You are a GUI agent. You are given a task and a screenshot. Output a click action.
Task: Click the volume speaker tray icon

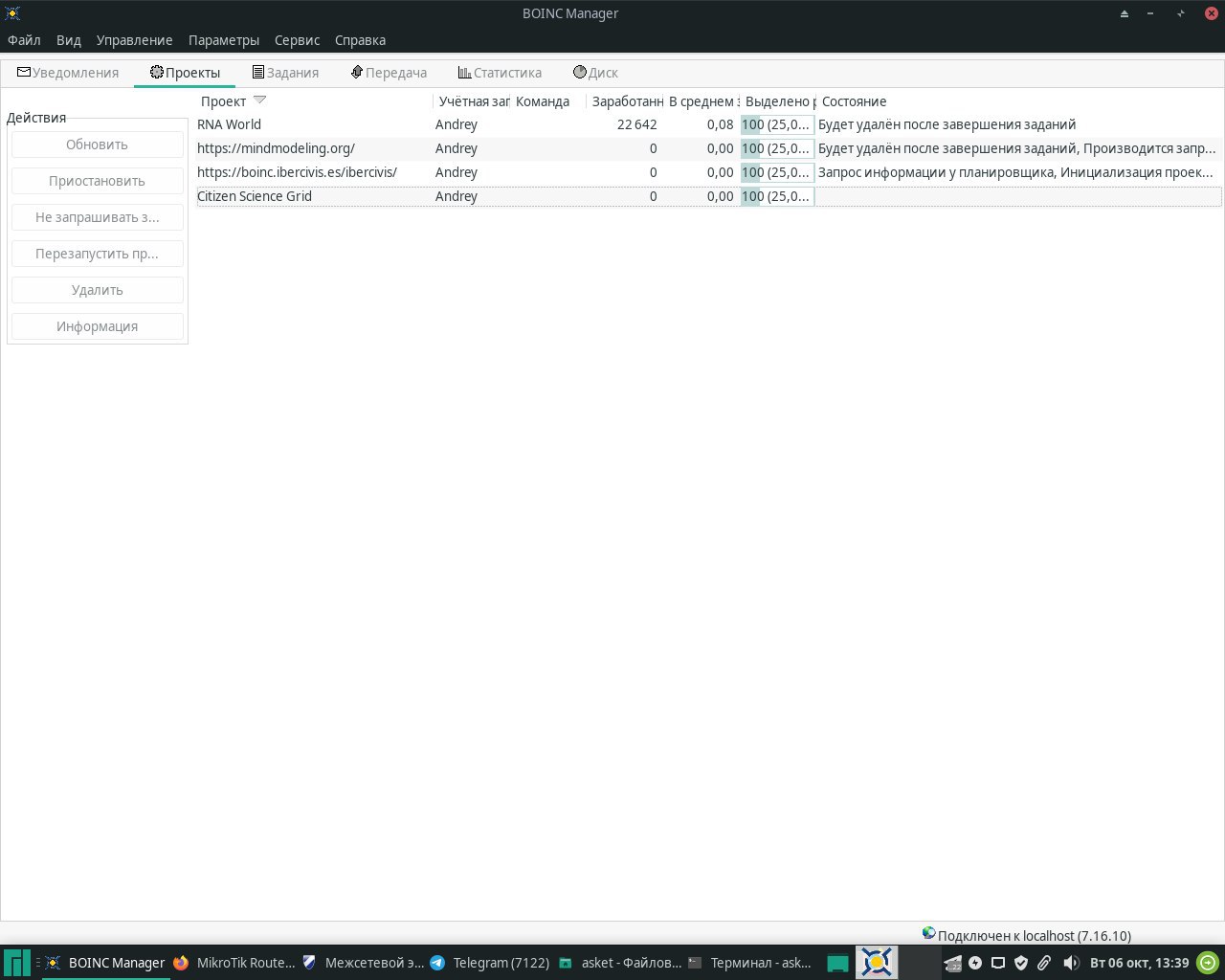tap(1071, 963)
